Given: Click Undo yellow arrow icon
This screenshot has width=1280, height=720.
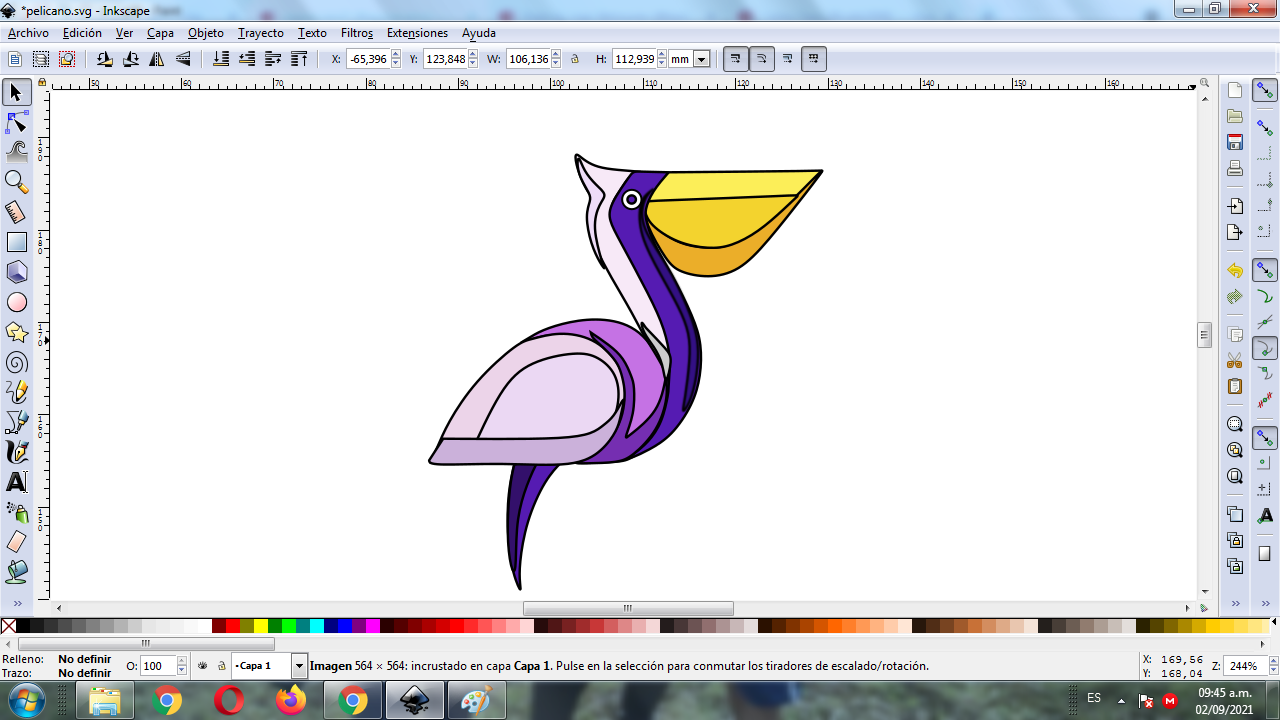Looking at the screenshot, I should [x=1235, y=270].
